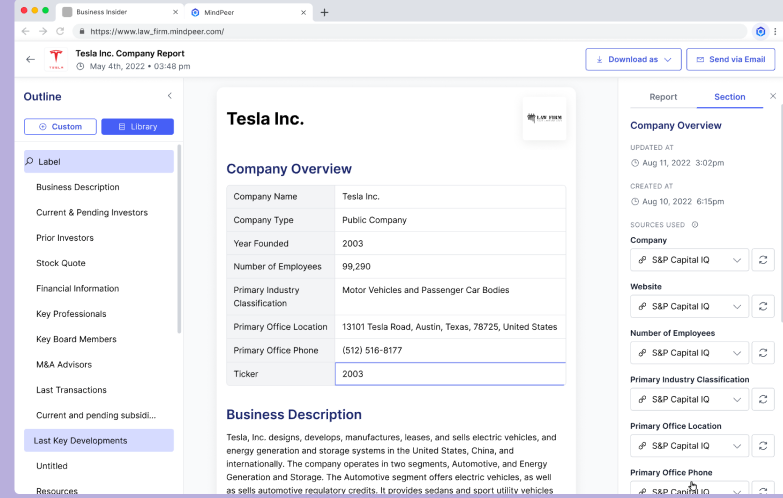Refresh the Website source
Screen dimensions: 783x498
[763, 306]
